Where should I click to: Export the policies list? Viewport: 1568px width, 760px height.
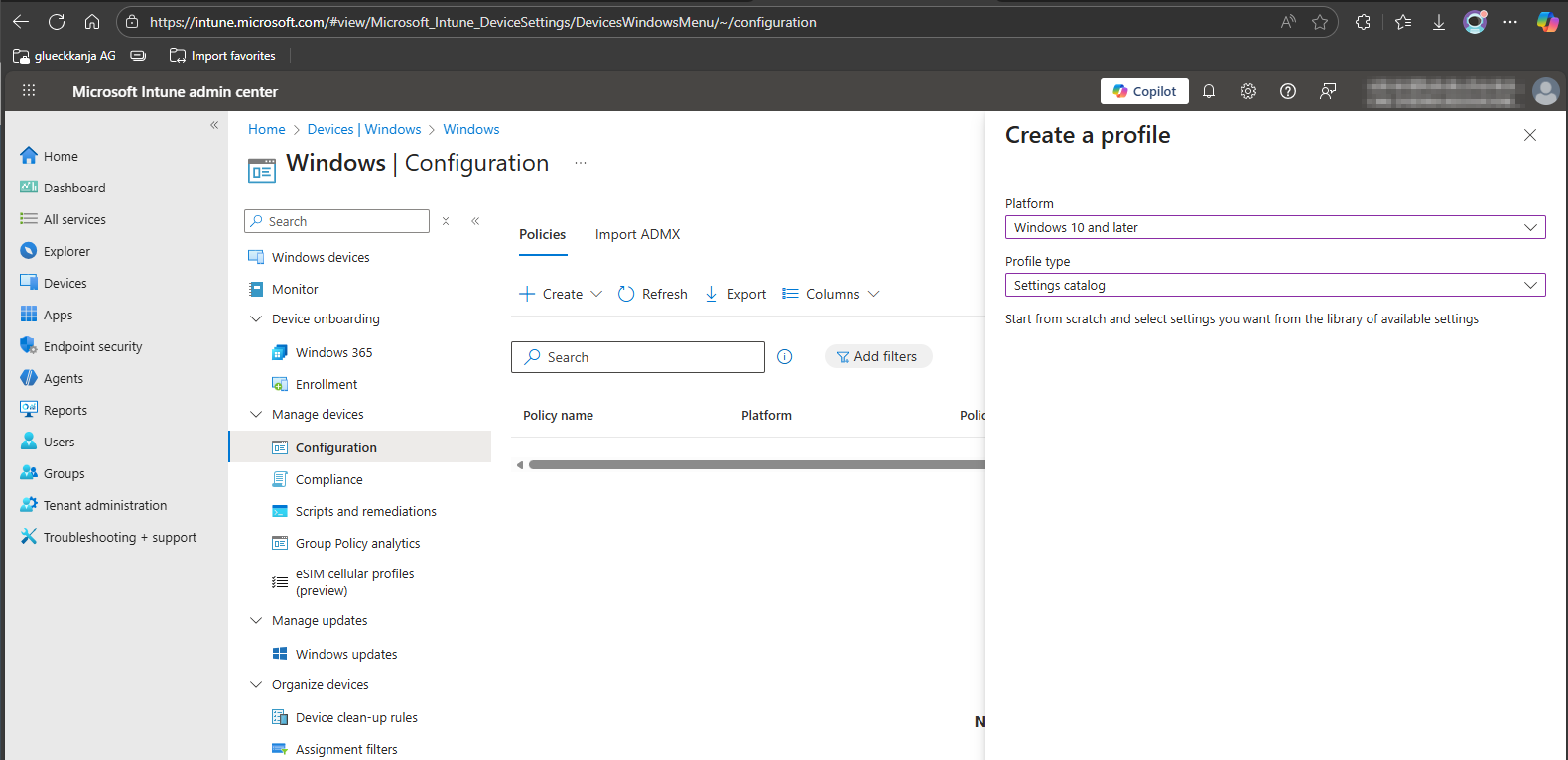(x=735, y=294)
